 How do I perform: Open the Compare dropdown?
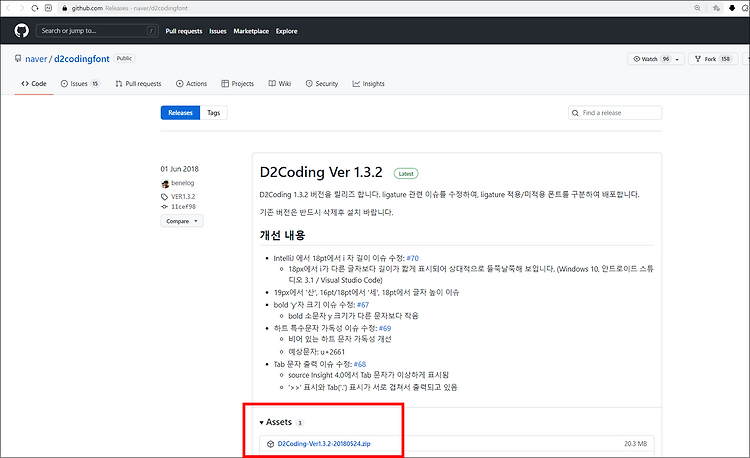(x=182, y=221)
